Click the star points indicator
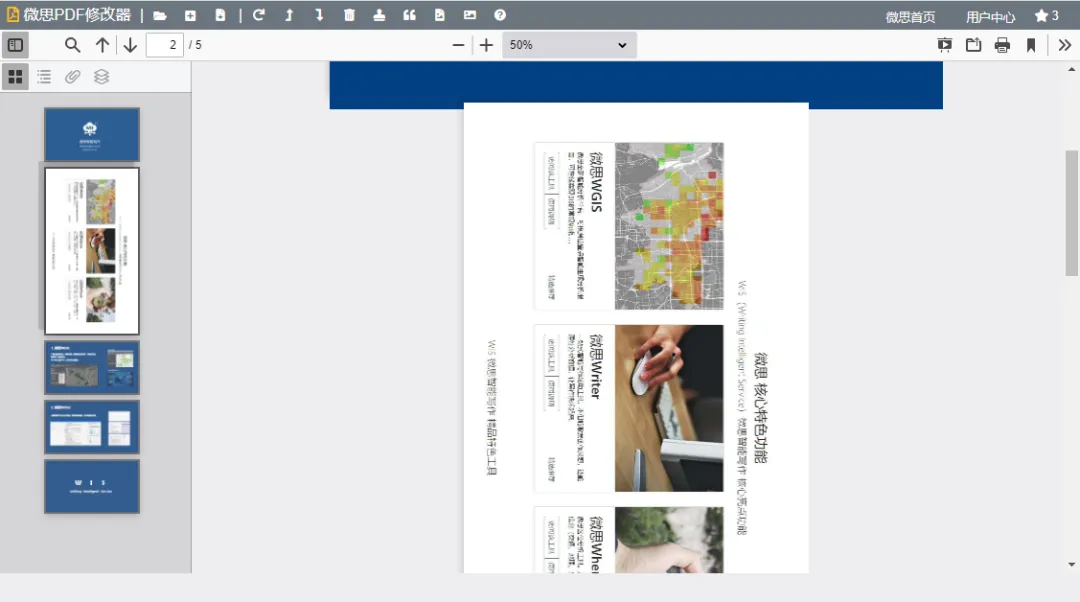 (1046, 15)
